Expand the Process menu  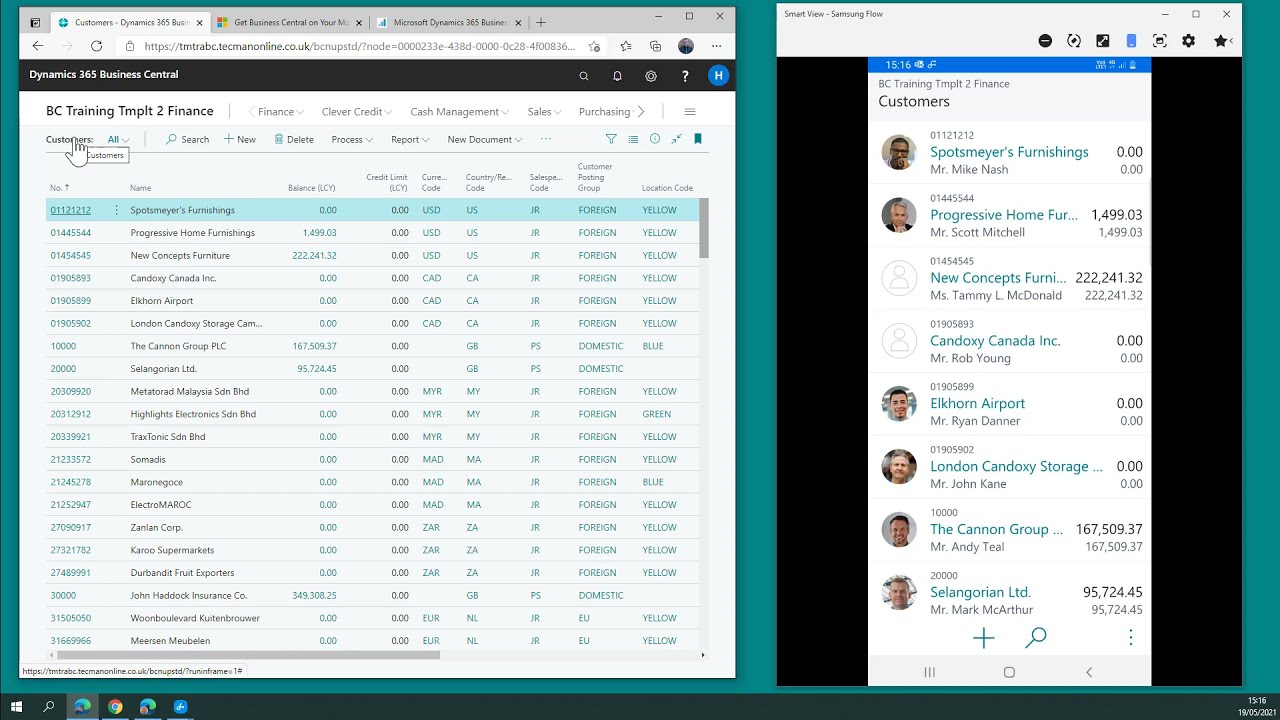(352, 139)
